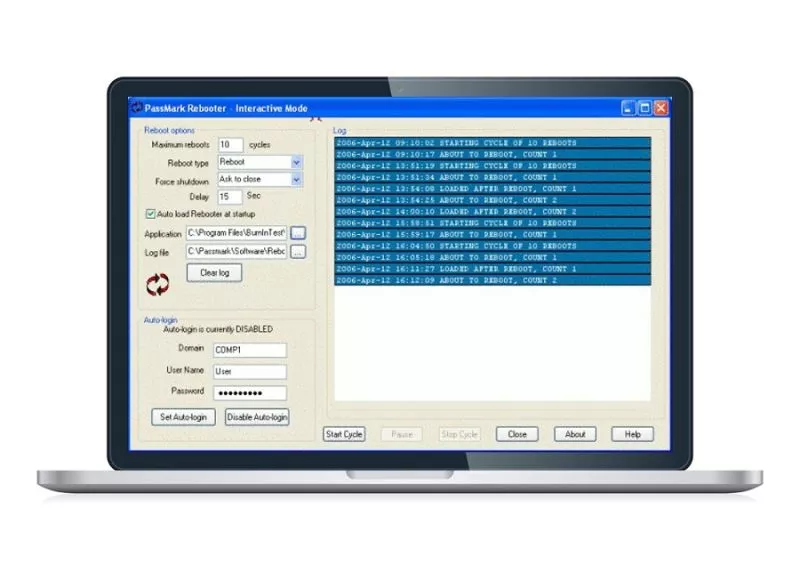Select log entry 15:58:51 STARTING CYCLE

[493, 223]
